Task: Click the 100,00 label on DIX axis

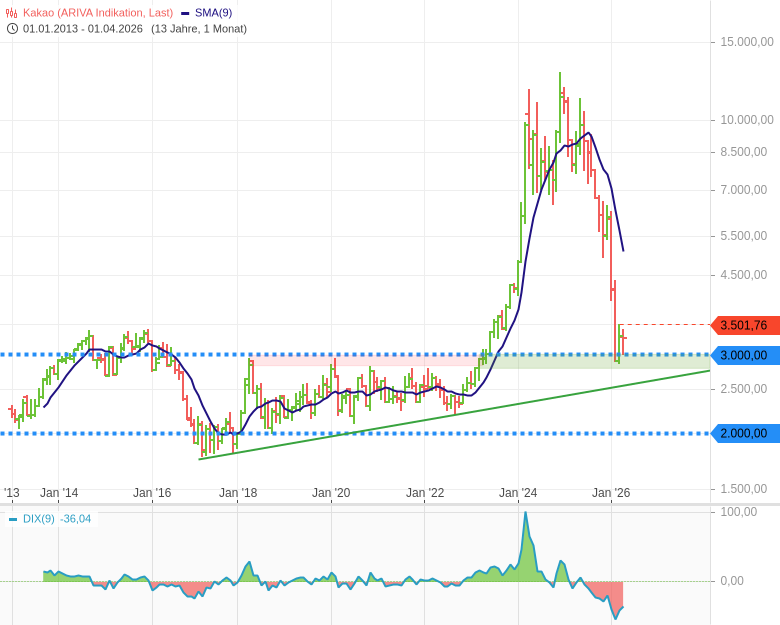Action: (x=738, y=512)
